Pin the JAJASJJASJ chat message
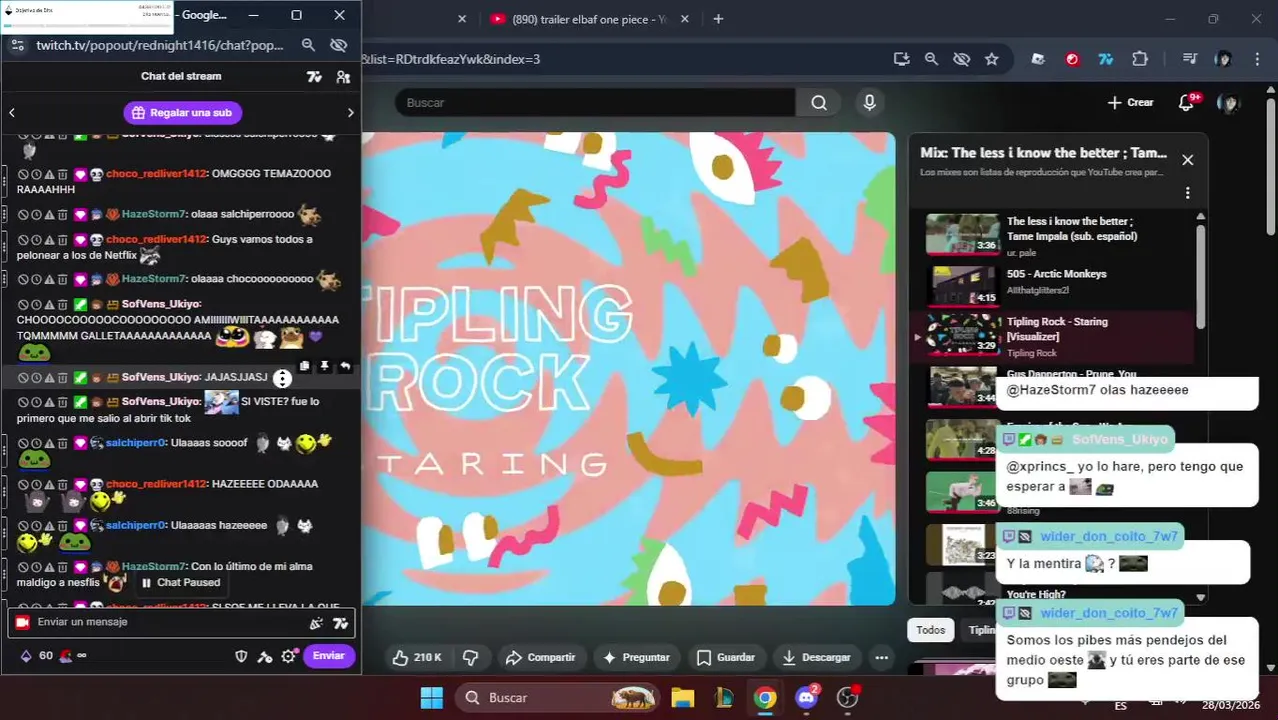The height and width of the screenshot is (720, 1278). point(324,367)
